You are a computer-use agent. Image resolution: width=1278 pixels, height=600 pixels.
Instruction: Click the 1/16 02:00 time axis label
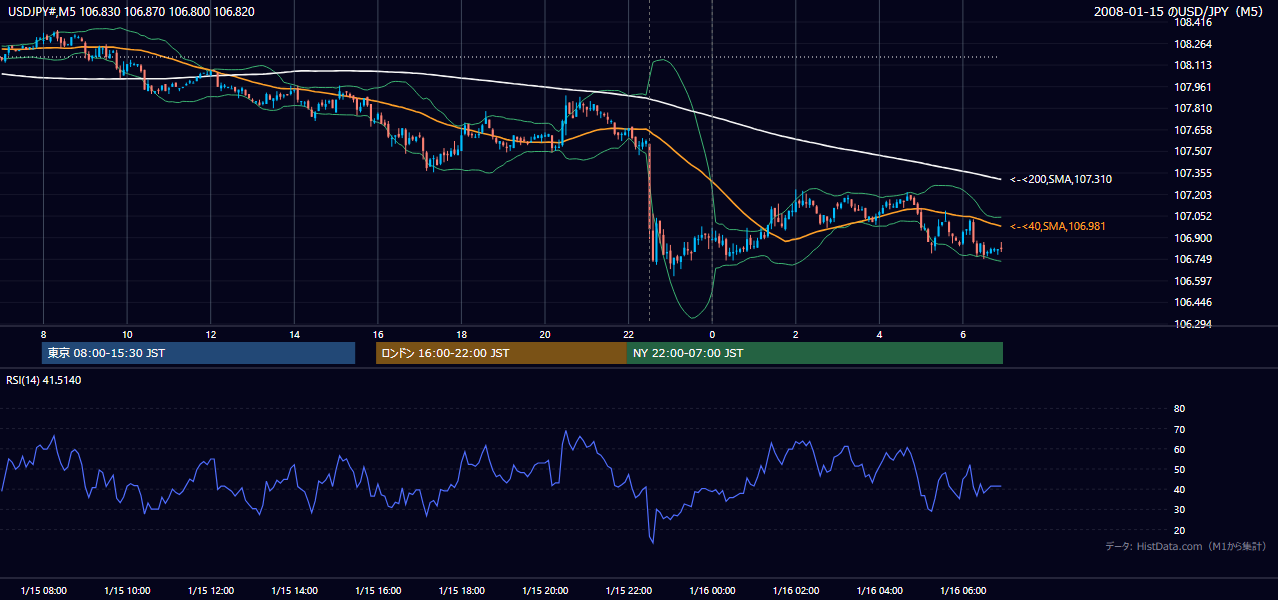coord(795,591)
